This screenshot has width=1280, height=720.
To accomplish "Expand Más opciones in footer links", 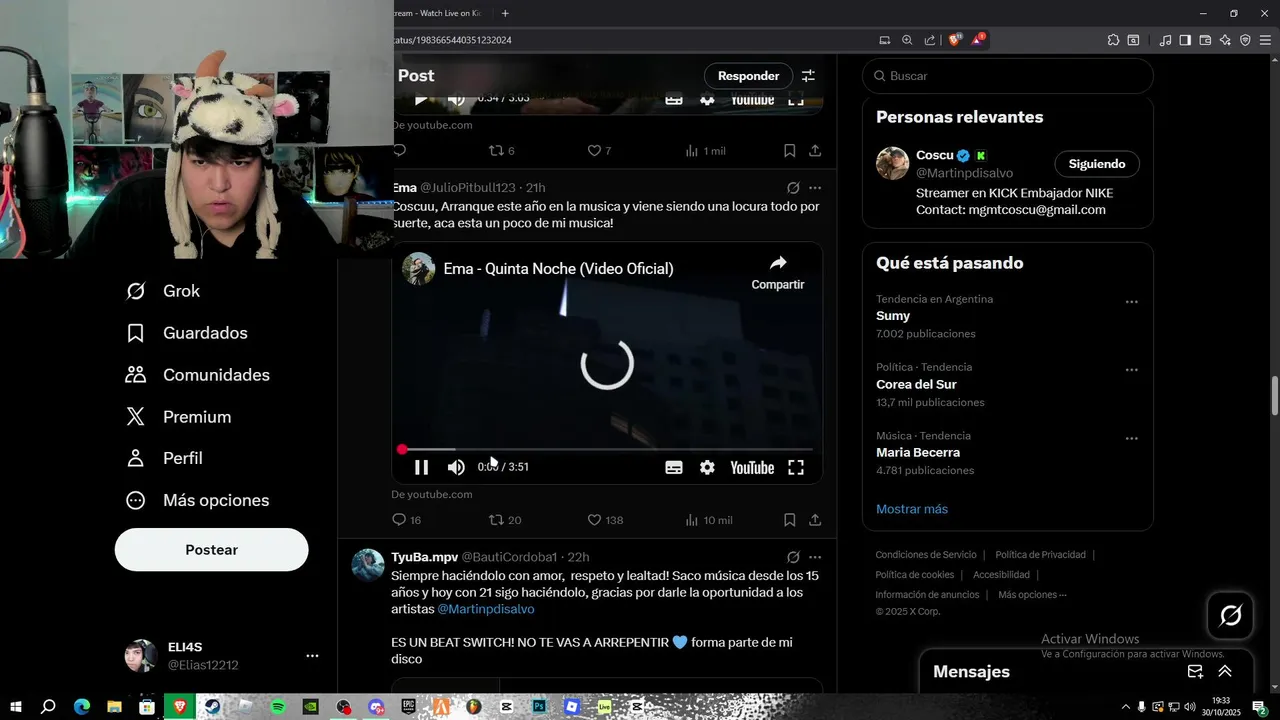I will coord(1032,595).
